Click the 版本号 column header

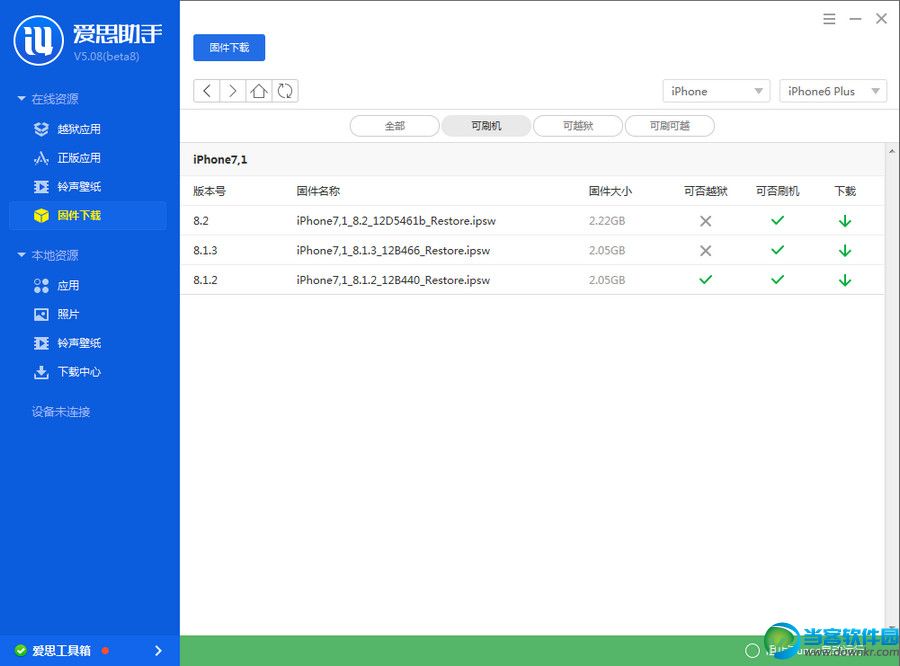pyautogui.click(x=210, y=191)
